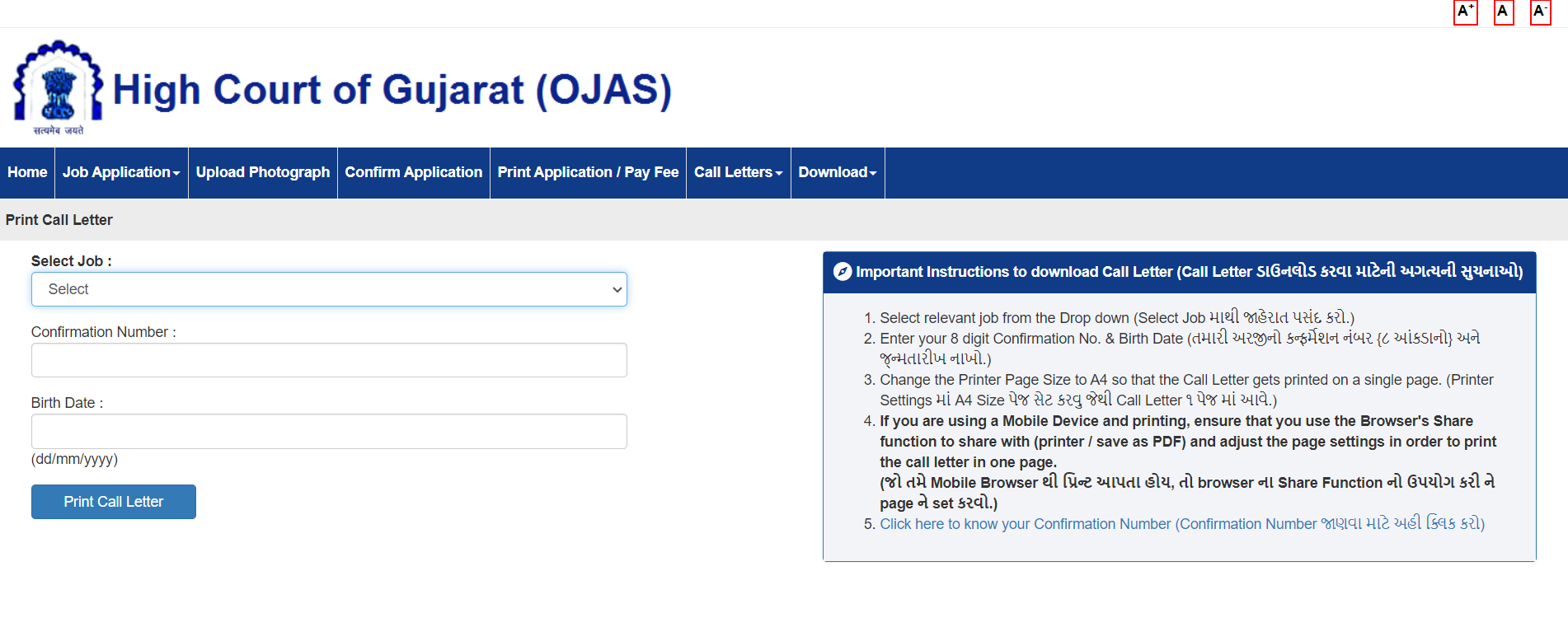This screenshot has width=1568, height=632.
Task: Click the Print Call Letter page heading
Action: (x=59, y=220)
